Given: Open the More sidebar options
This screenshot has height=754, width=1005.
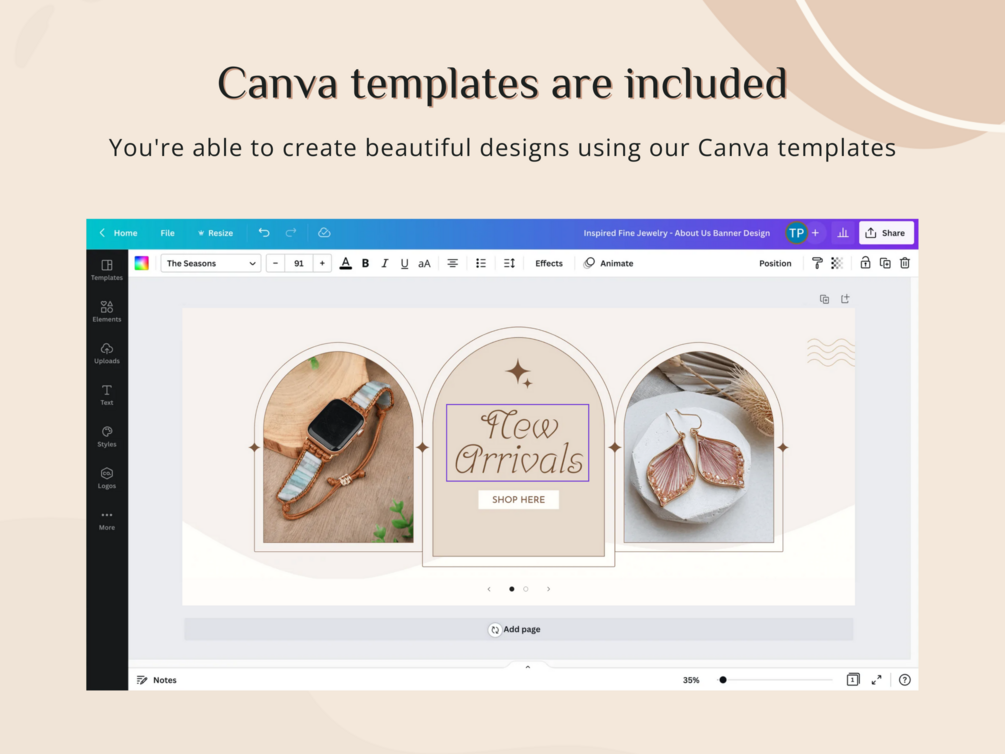Looking at the screenshot, I should pos(106,520).
